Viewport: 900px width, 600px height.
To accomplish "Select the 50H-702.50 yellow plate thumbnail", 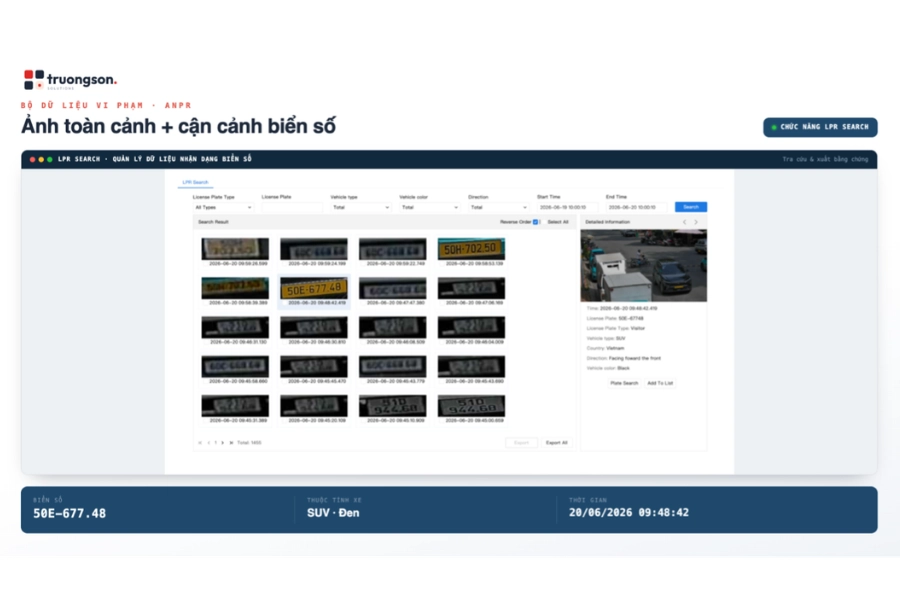I will pyautogui.click(x=471, y=249).
